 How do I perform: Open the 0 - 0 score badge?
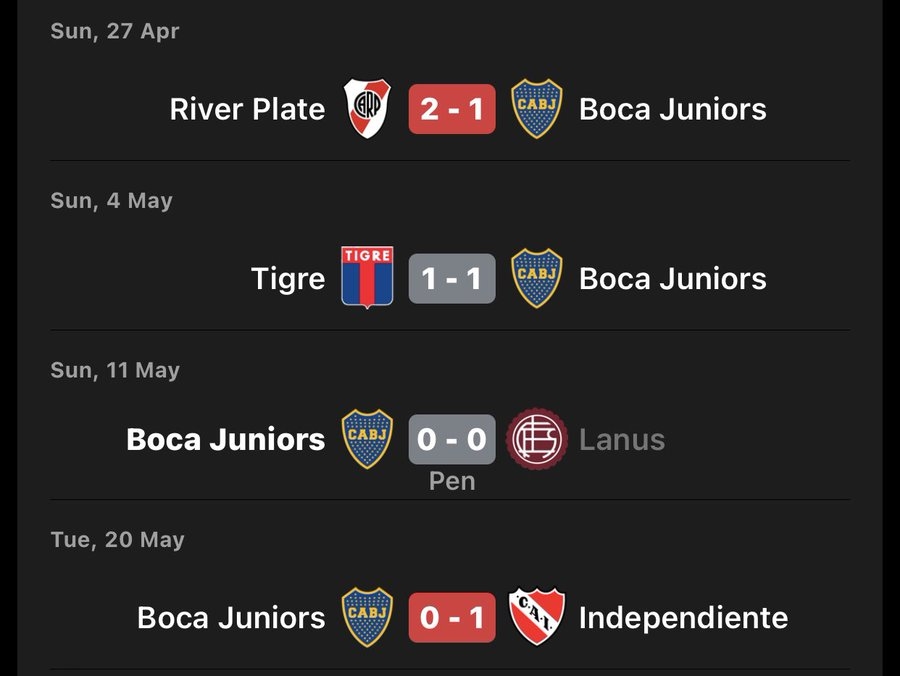click(452, 439)
